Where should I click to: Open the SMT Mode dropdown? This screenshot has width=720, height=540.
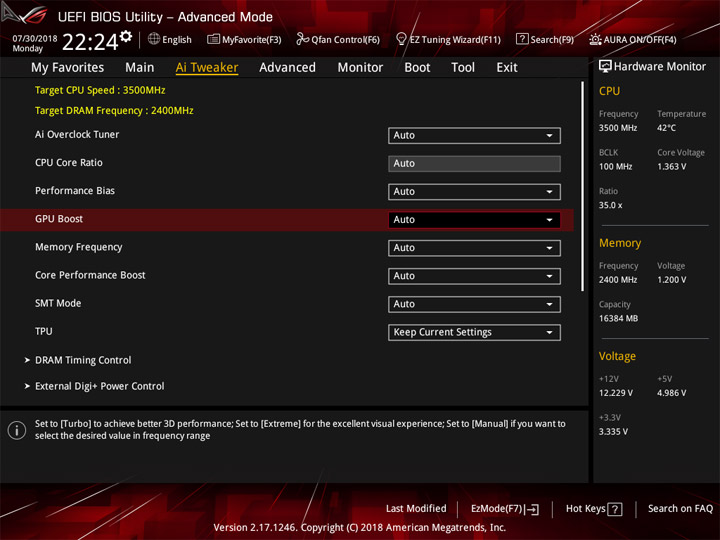[474, 304]
